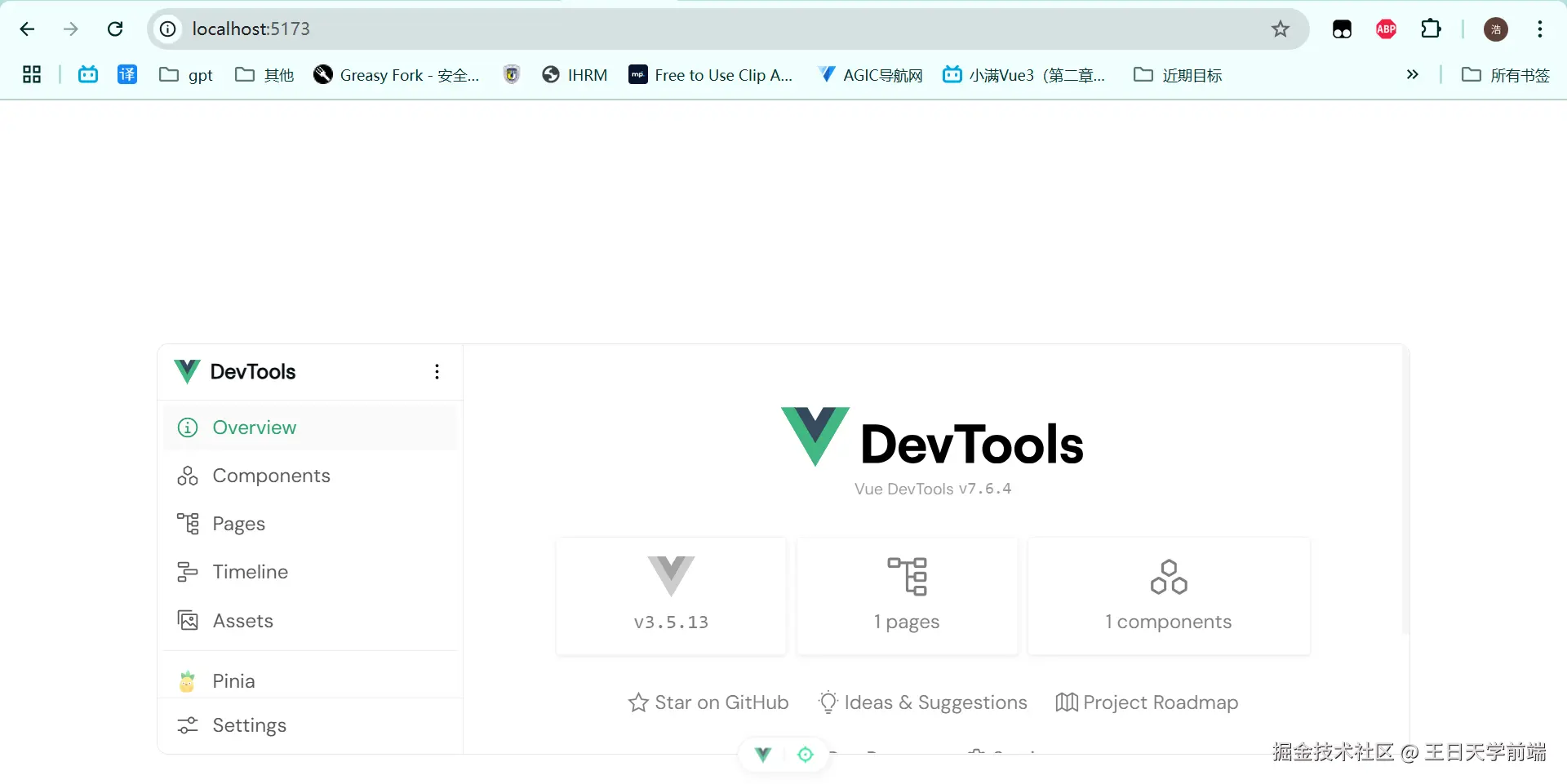Open the Project Roadmap link
The height and width of the screenshot is (784, 1567).
[1147, 702]
